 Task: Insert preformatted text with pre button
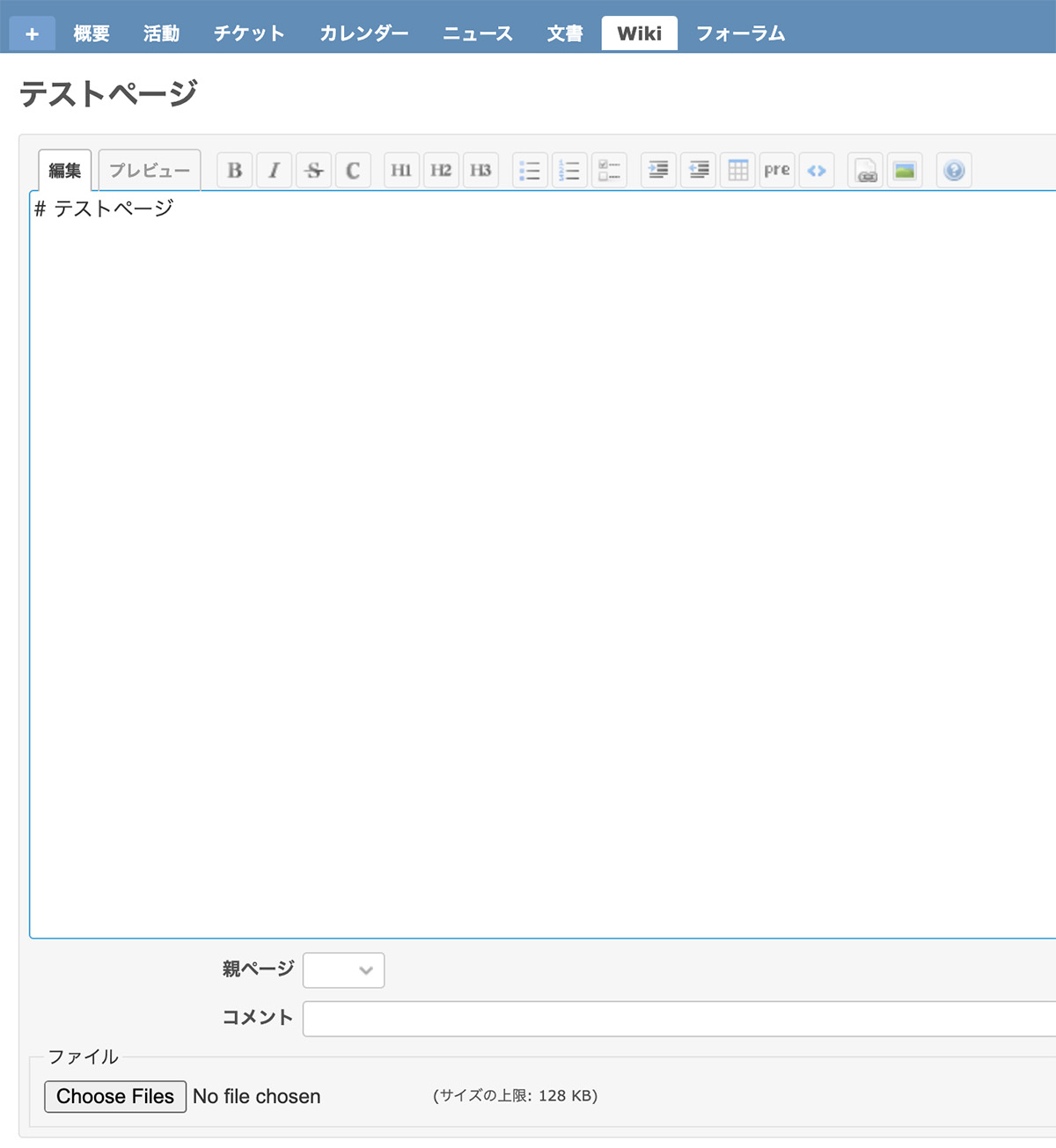[x=777, y=170]
